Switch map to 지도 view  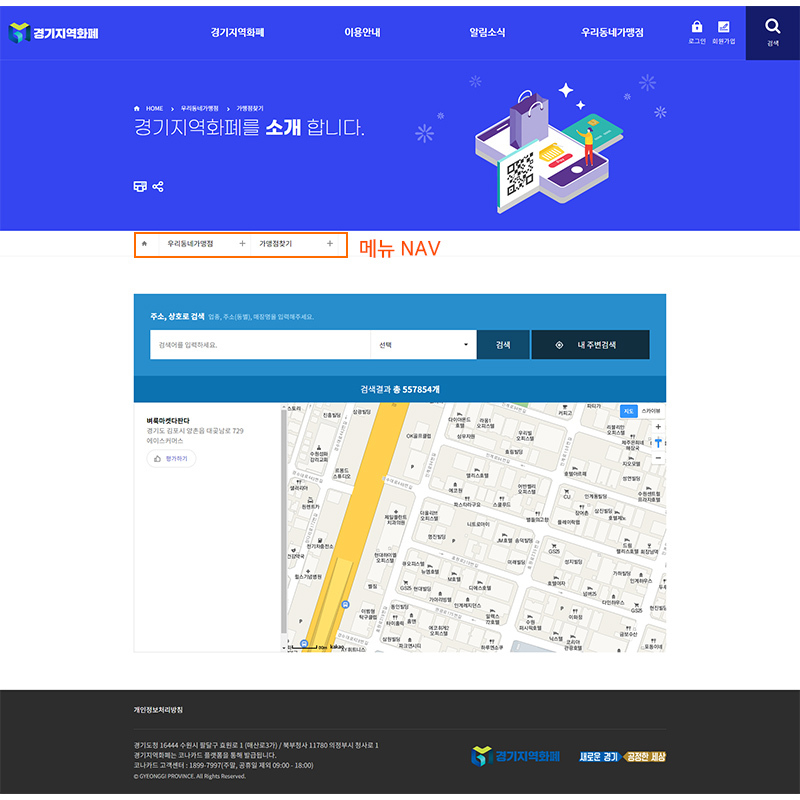click(x=629, y=411)
